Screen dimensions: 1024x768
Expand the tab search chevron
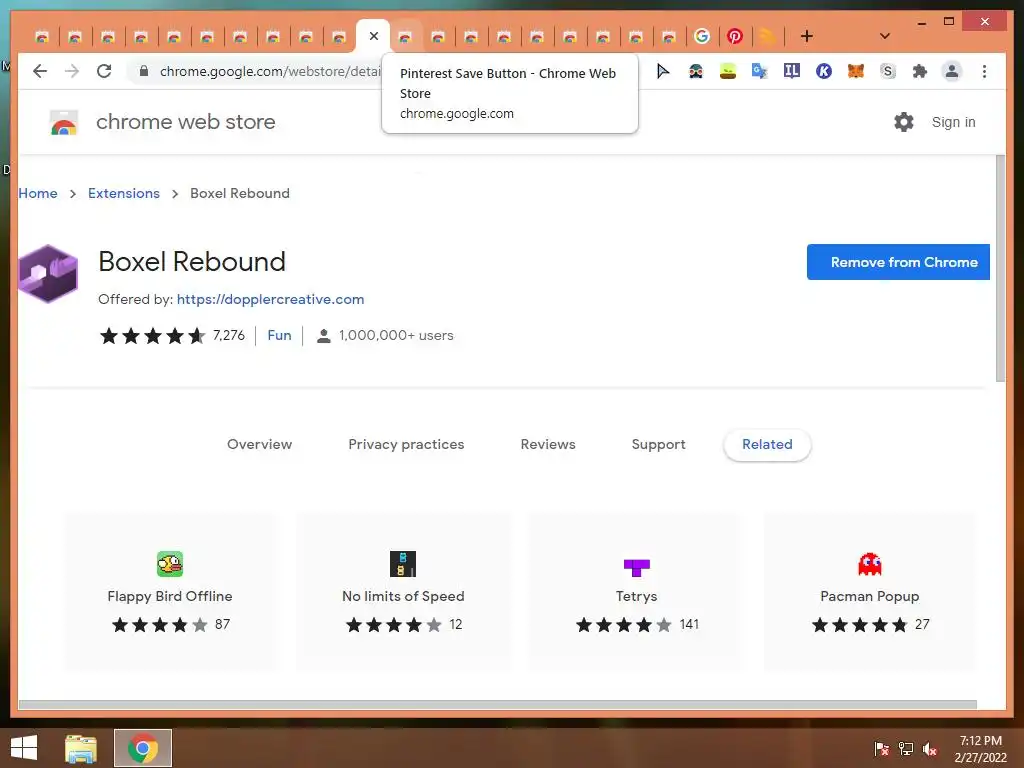(884, 36)
